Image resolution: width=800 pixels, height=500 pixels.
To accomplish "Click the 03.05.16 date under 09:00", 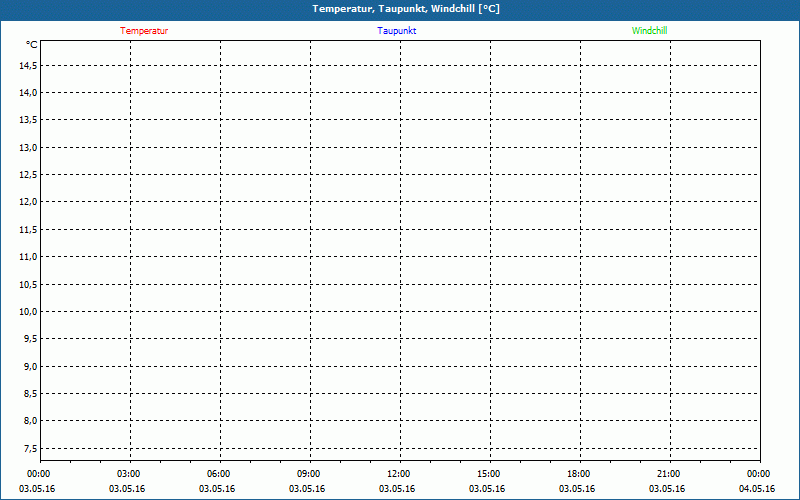I will pos(307,489).
